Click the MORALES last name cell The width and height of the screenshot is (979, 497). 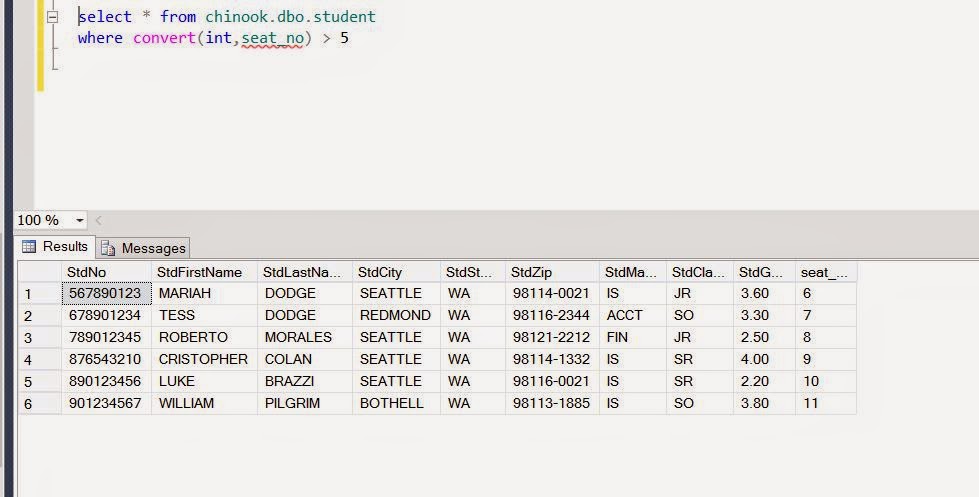click(305, 337)
